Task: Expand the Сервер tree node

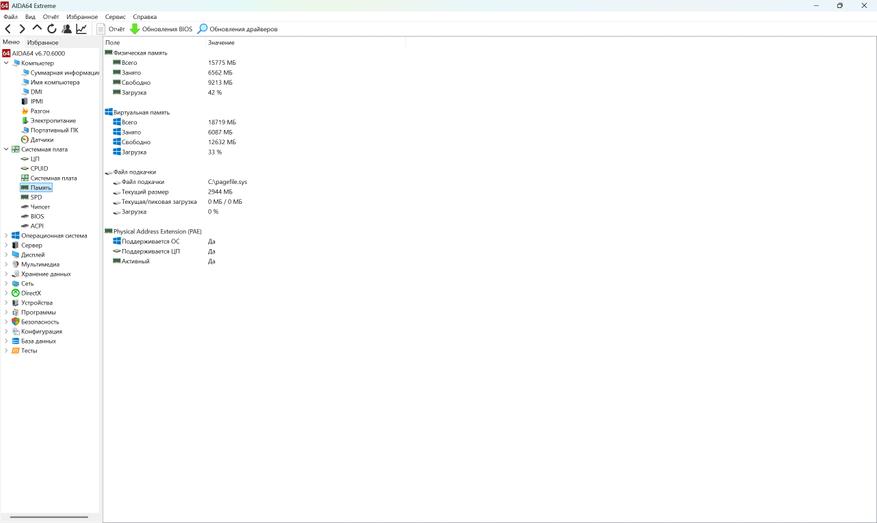Action: click(x=6, y=245)
